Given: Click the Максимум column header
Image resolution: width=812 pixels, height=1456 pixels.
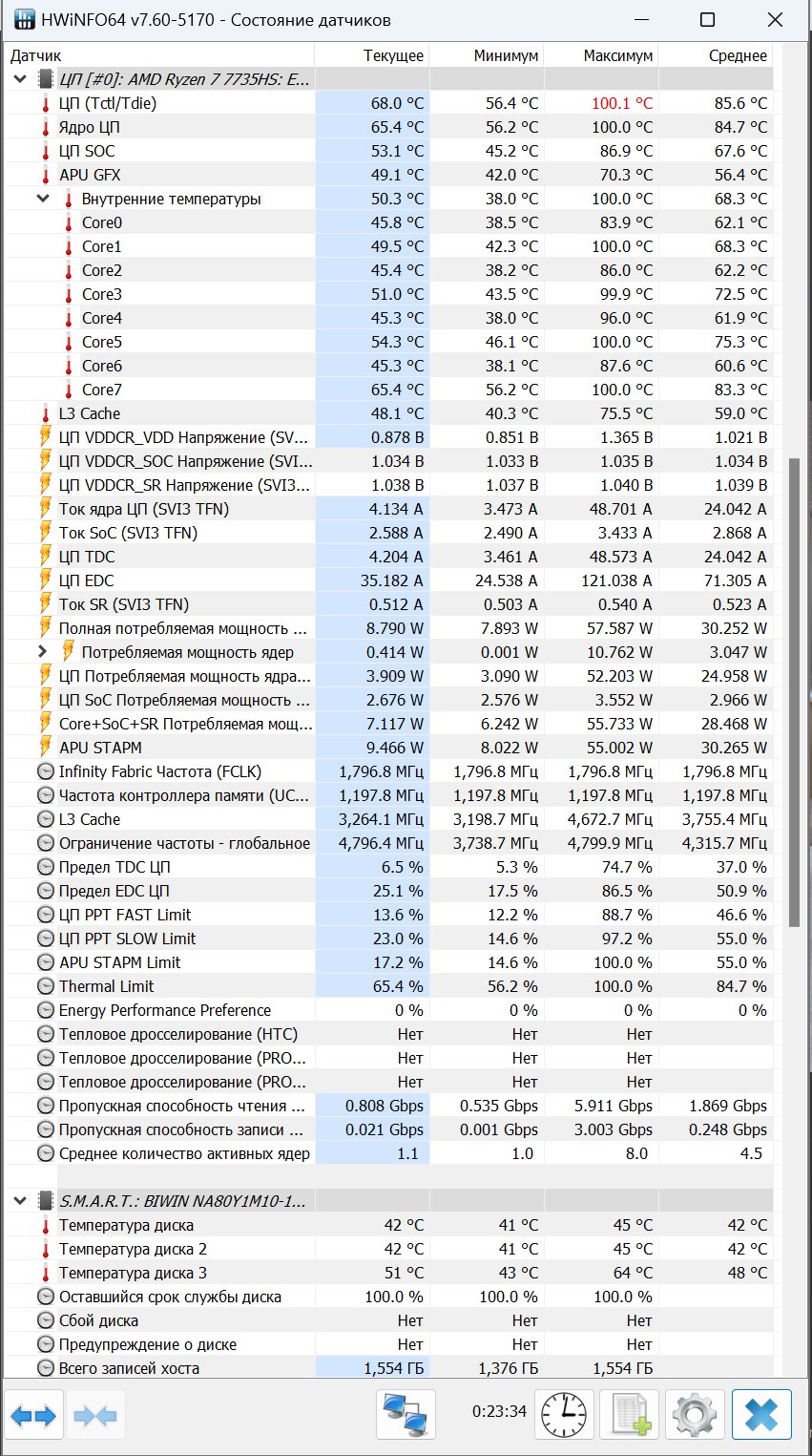Looking at the screenshot, I should coord(601,55).
